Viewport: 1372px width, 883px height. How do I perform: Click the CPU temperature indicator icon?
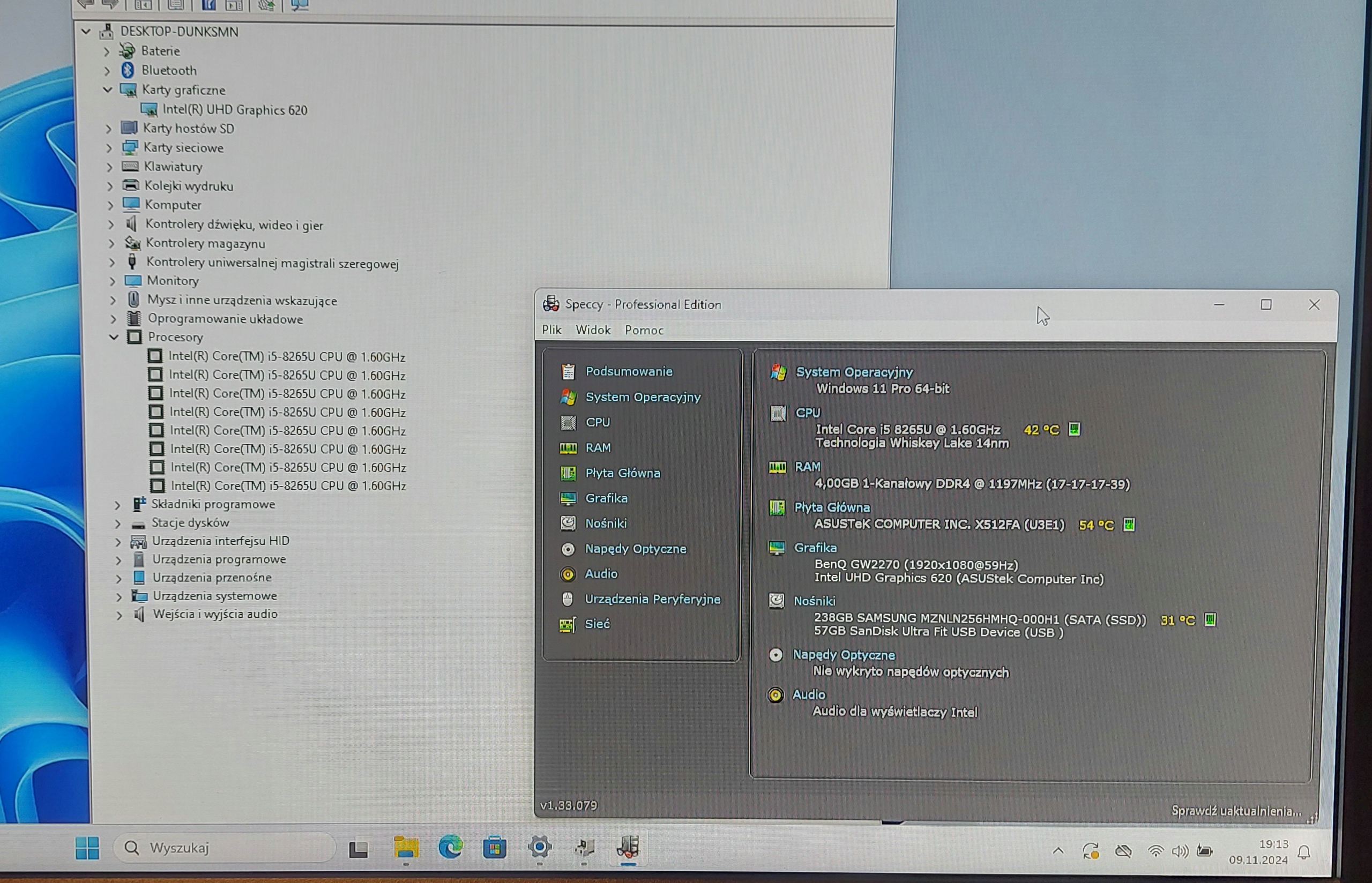1074,429
